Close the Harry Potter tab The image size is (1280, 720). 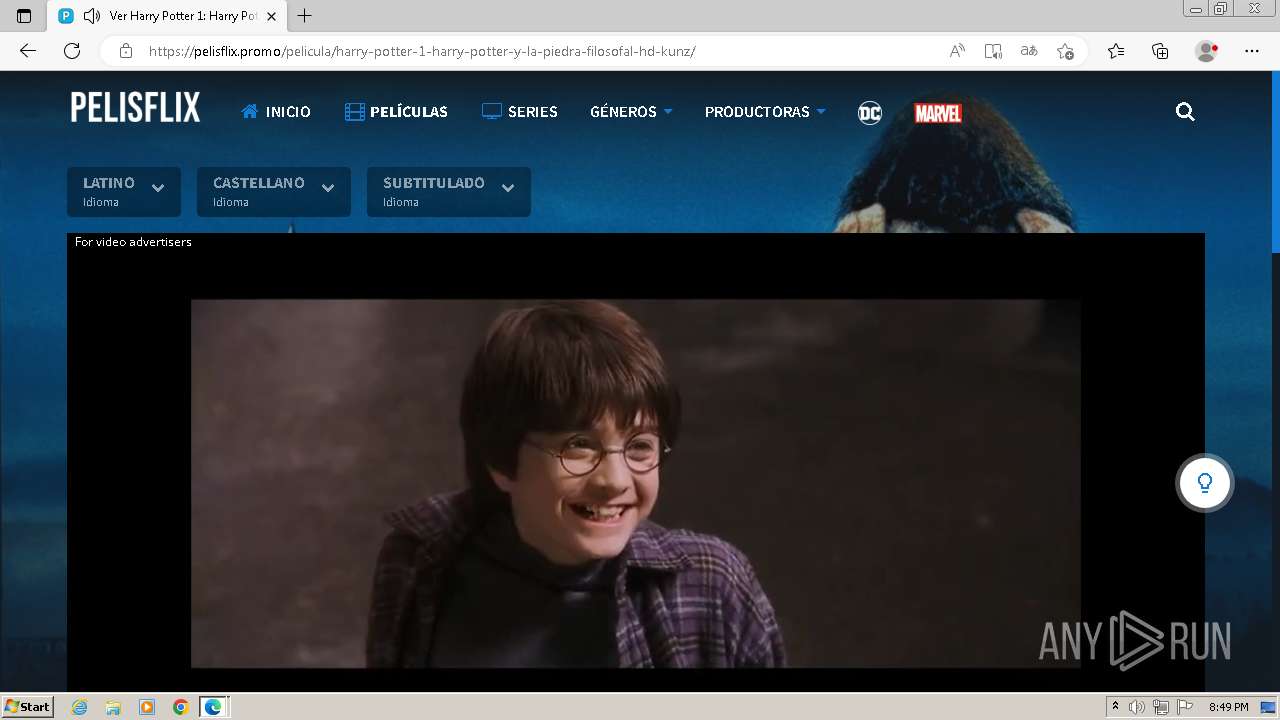(271, 16)
